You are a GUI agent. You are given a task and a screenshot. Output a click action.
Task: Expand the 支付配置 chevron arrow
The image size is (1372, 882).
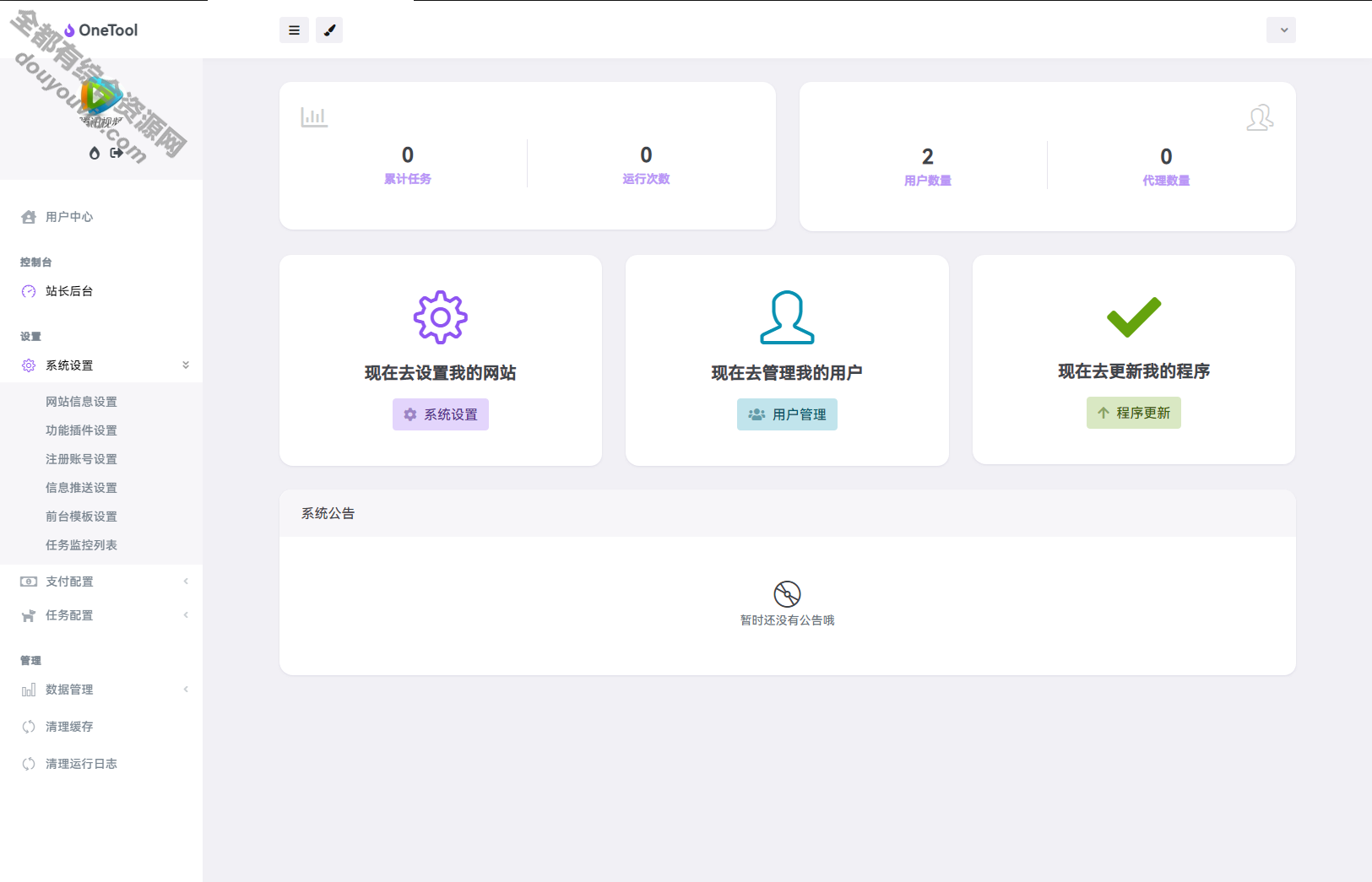(186, 582)
